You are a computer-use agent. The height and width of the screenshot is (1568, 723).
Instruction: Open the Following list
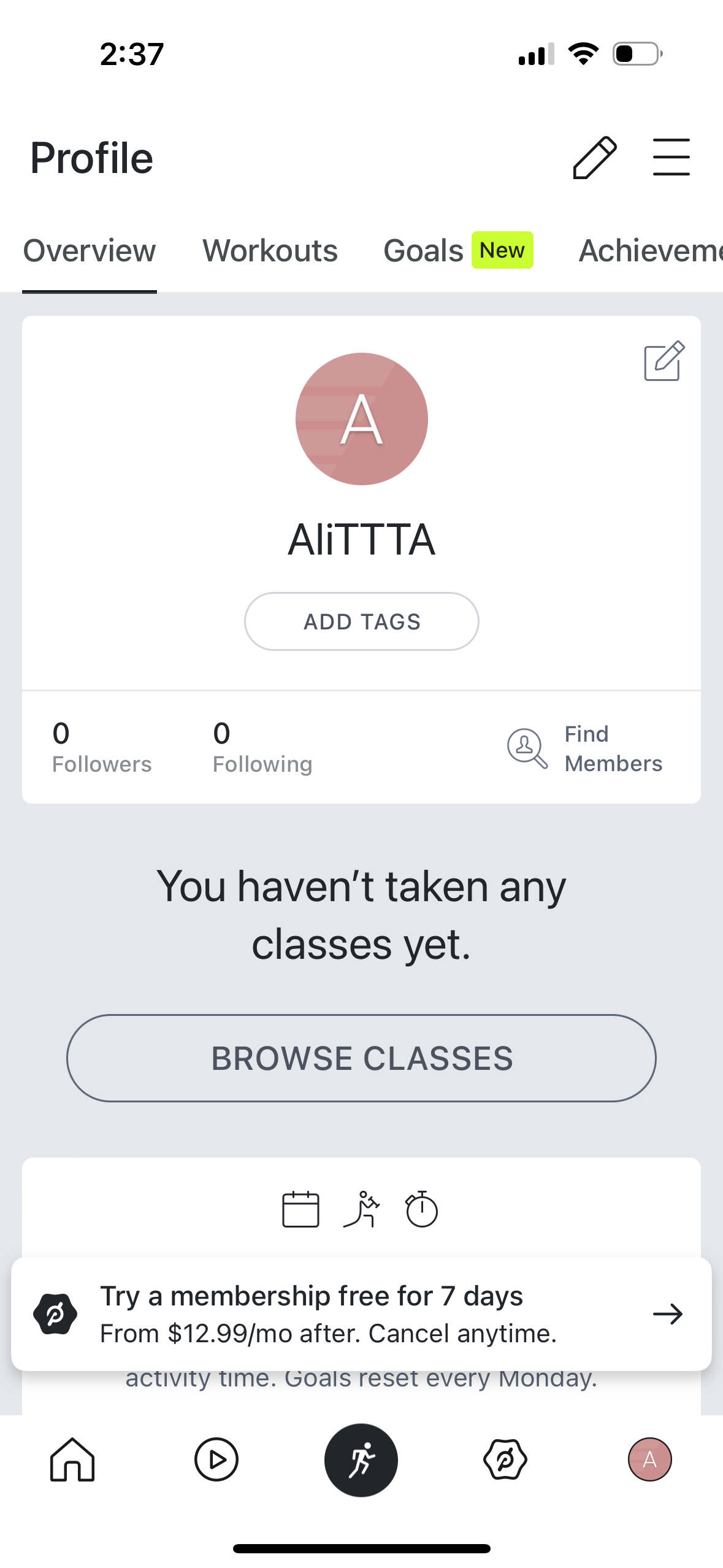coord(262,748)
